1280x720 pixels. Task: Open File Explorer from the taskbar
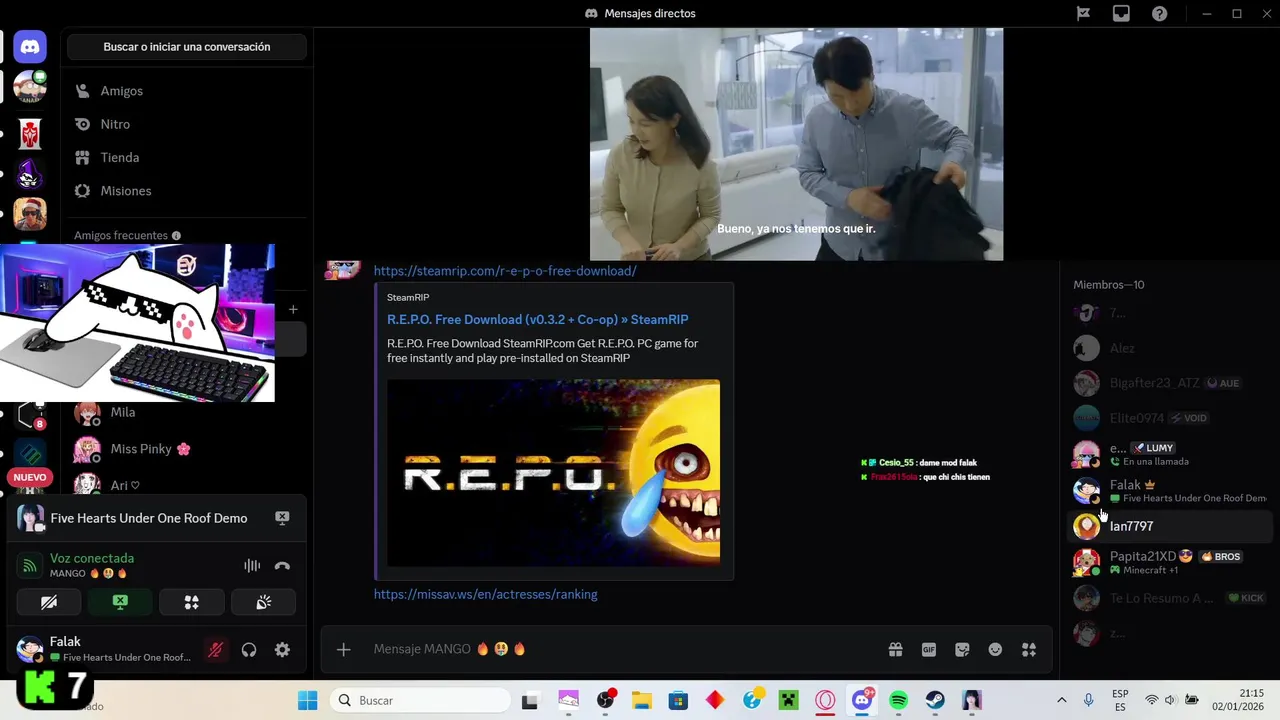(641, 701)
